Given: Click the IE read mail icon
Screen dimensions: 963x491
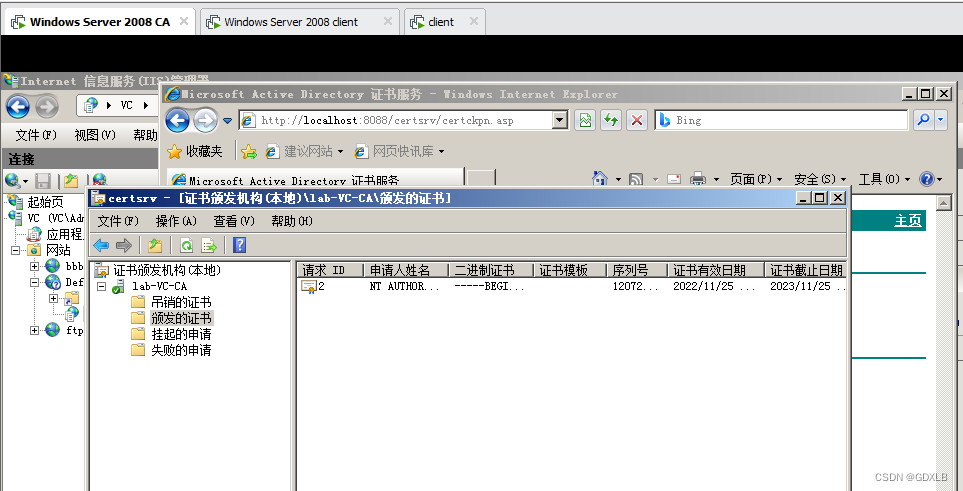Looking at the screenshot, I should 674,179.
